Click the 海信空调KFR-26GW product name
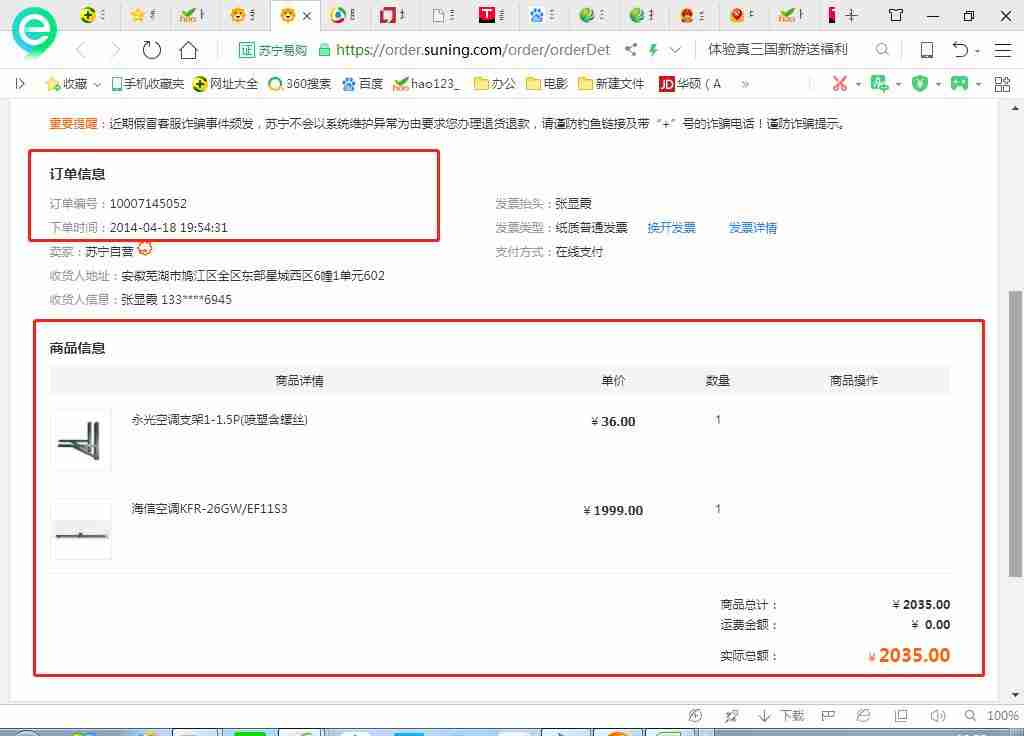Viewport: 1024px width, 736px height. (x=209, y=508)
